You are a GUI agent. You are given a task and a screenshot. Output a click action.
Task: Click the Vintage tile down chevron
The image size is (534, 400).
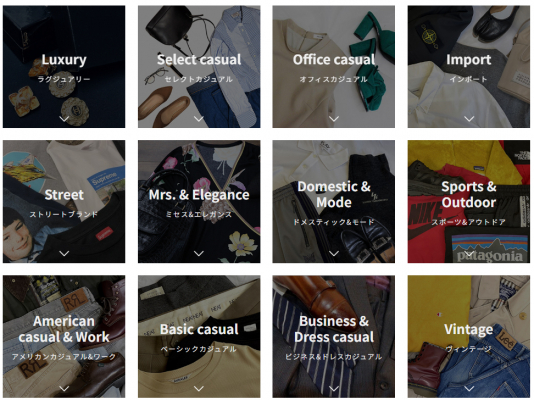469,388
